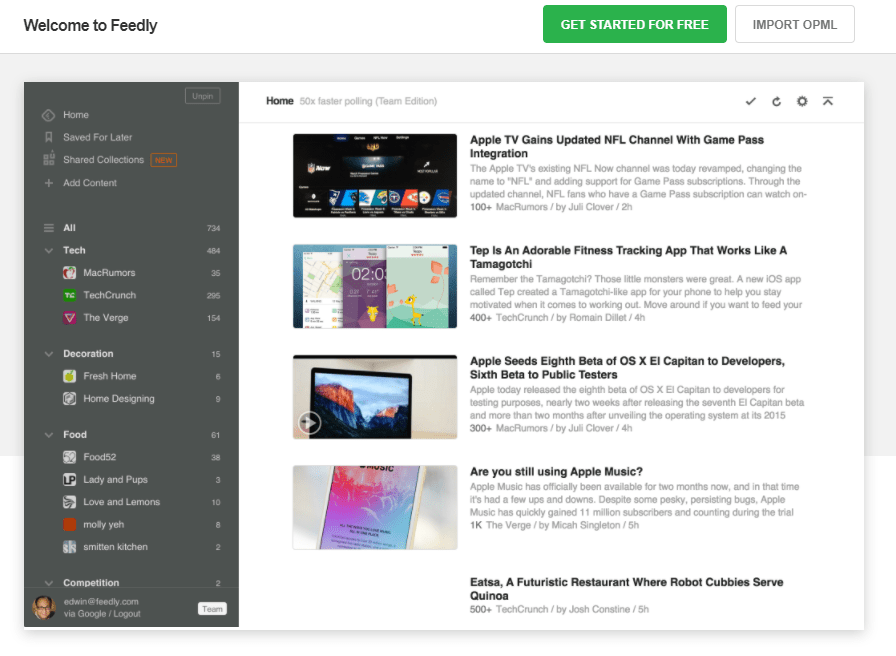Open the Eatsa Futuristic Restaurant article
Viewport: 896px width, 656px height.
(626, 589)
